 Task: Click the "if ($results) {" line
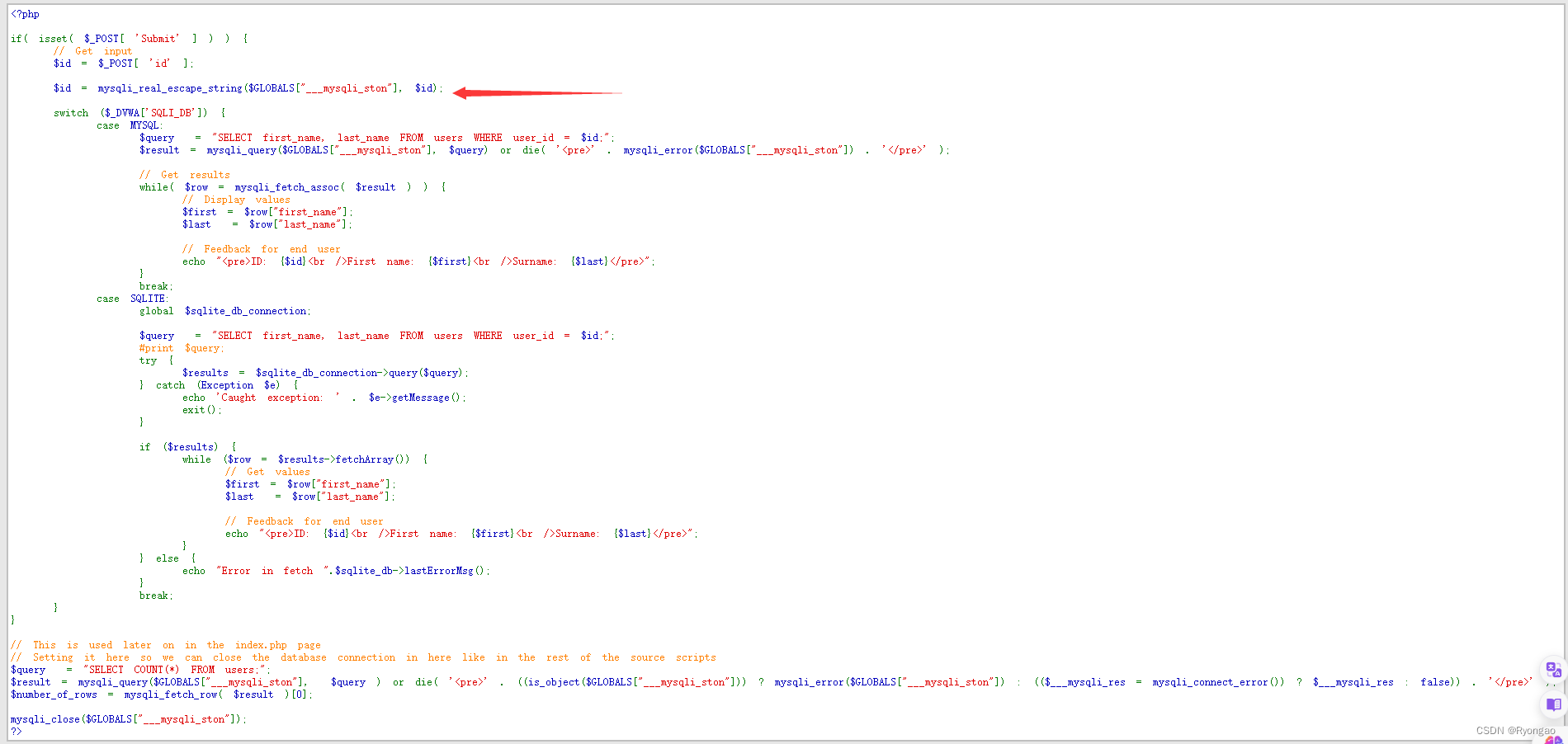coord(188,447)
